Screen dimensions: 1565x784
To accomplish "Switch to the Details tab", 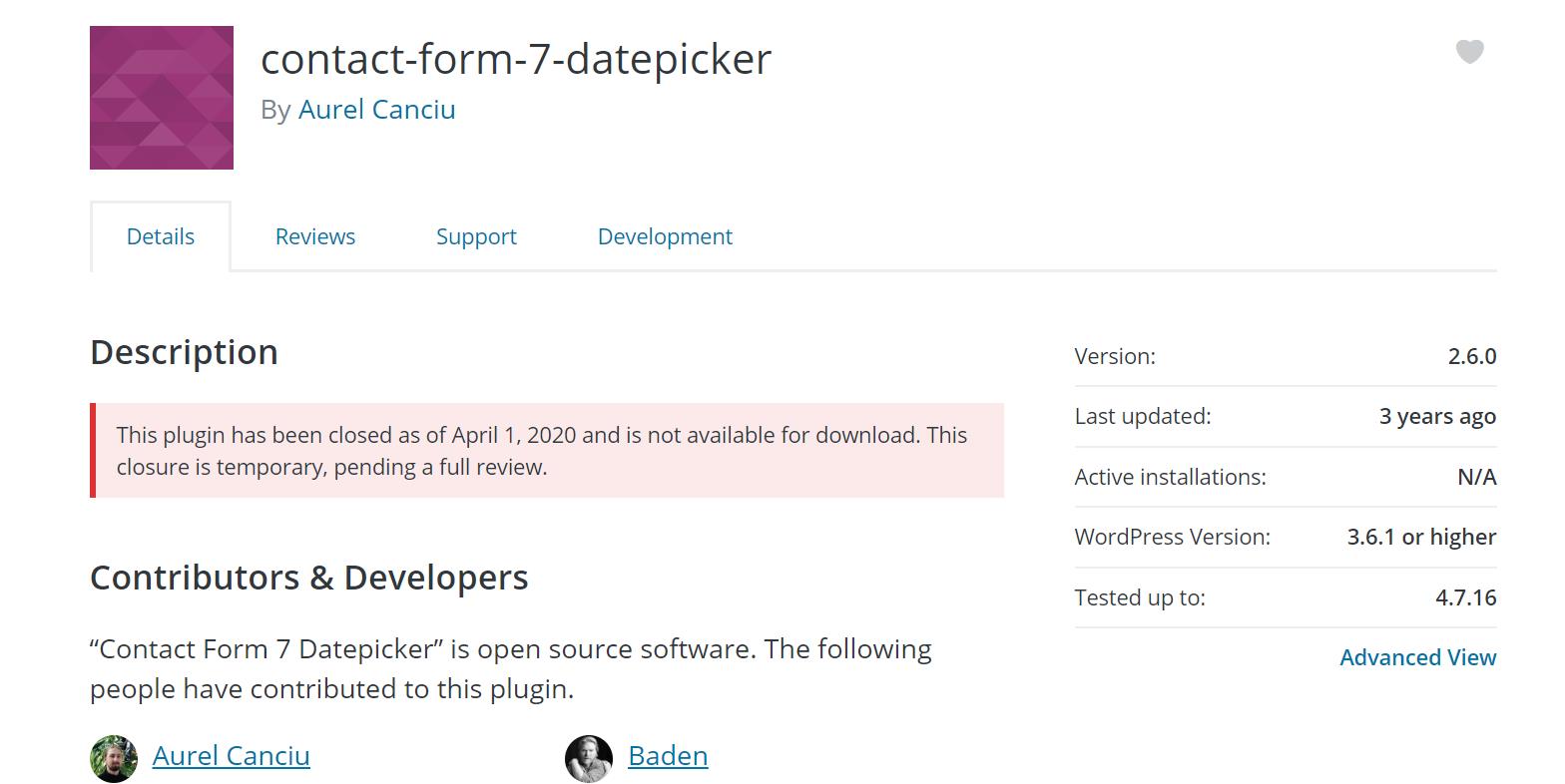I will point(161,236).
